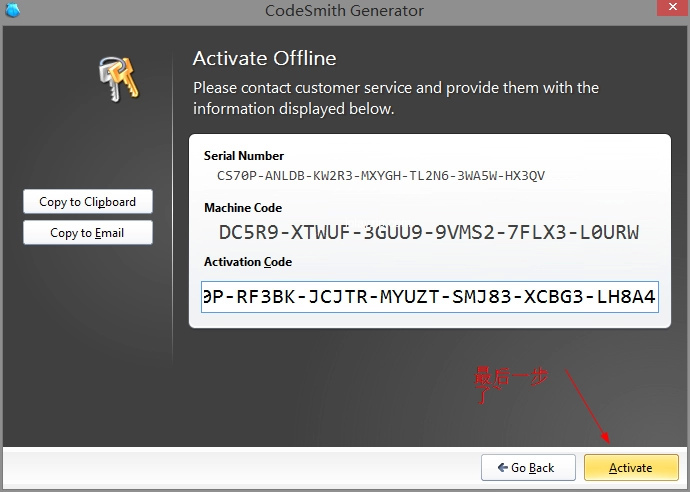Click the Go Back button
The width and height of the screenshot is (690, 492).
pos(528,467)
